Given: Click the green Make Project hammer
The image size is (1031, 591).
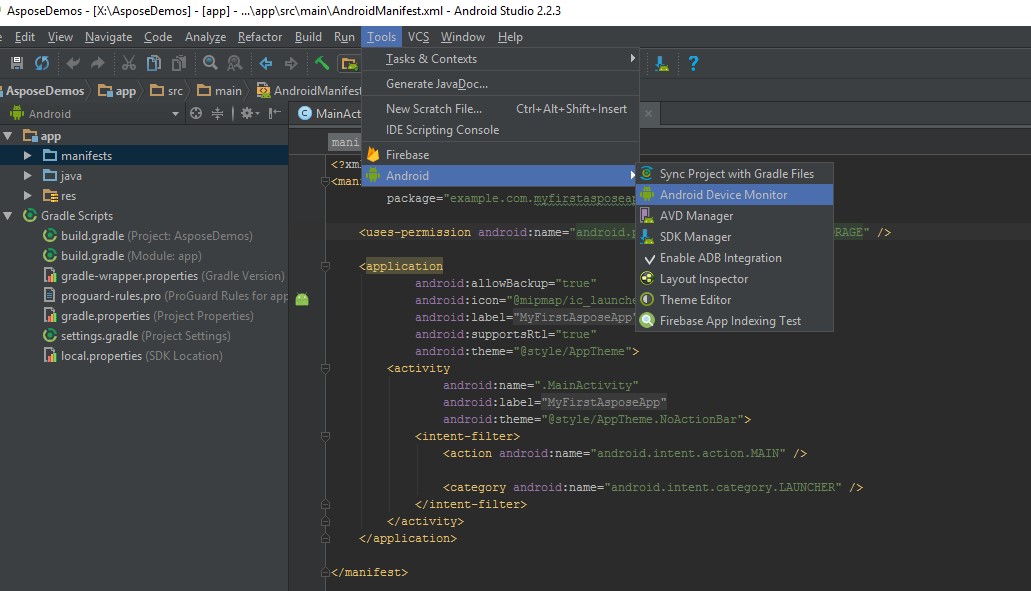Looking at the screenshot, I should (324, 63).
